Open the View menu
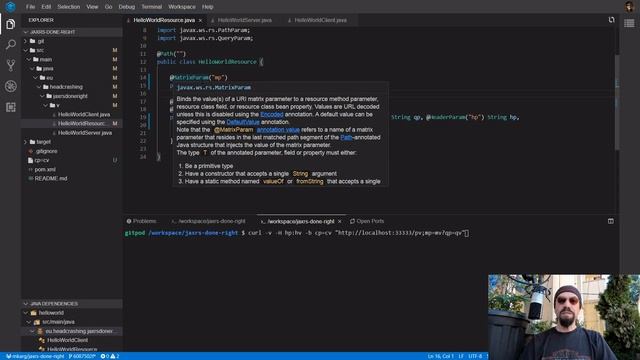Screen dimensions: 640x360 pyautogui.click(x=92, y=7)
